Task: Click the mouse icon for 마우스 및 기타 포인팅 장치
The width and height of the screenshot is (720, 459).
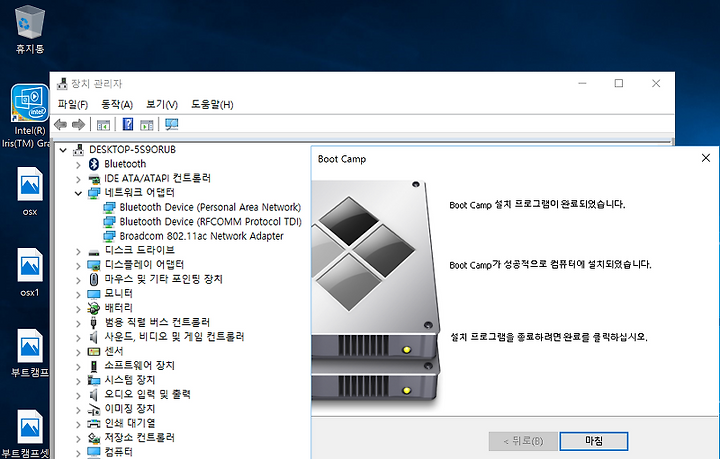Action: pos(94,279)
